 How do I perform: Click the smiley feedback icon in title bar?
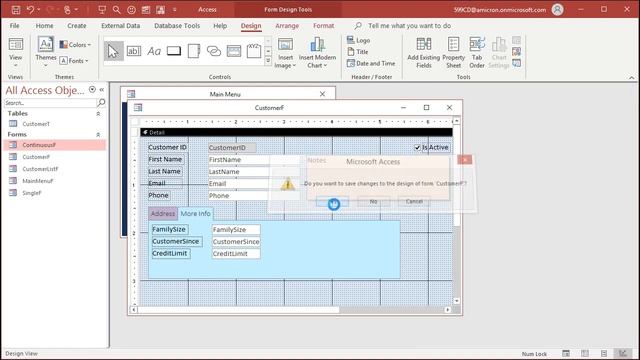(x=131, y=10)
